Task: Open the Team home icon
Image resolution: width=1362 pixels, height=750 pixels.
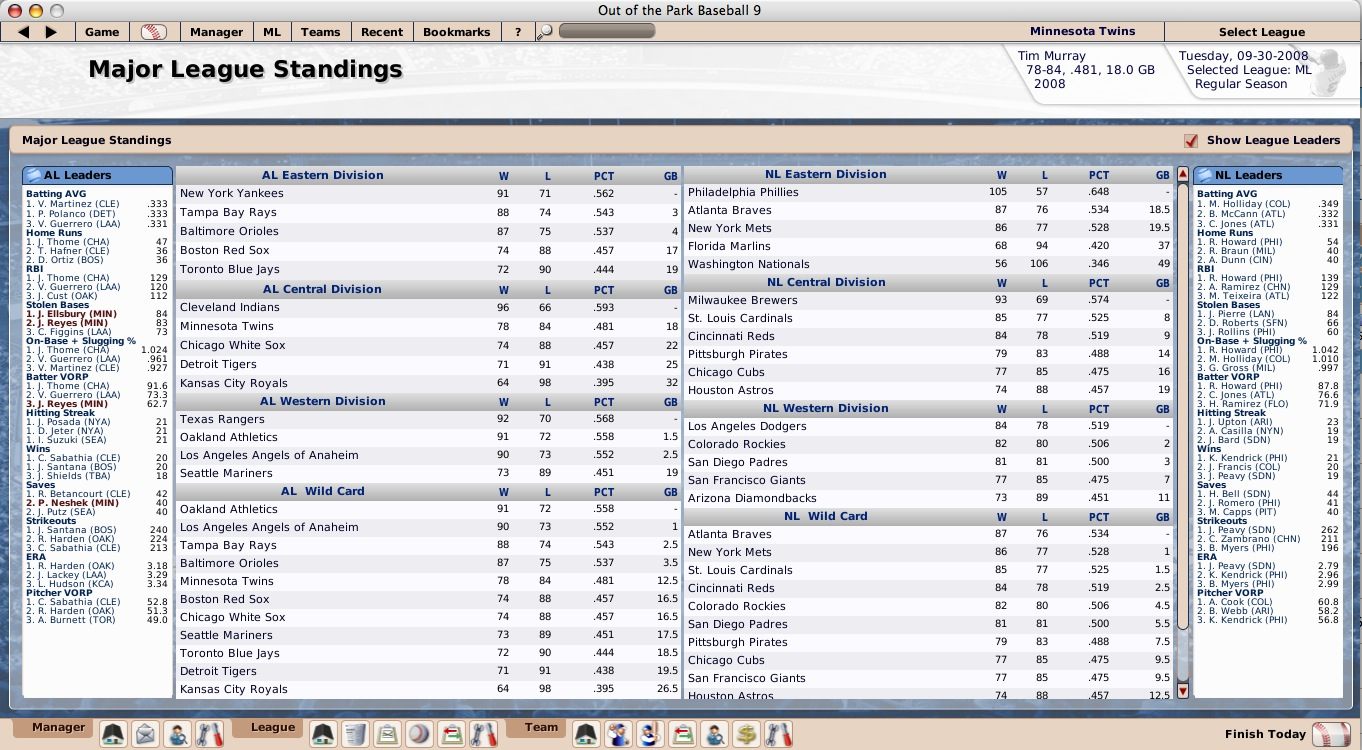Action: (x=586, y=735)
